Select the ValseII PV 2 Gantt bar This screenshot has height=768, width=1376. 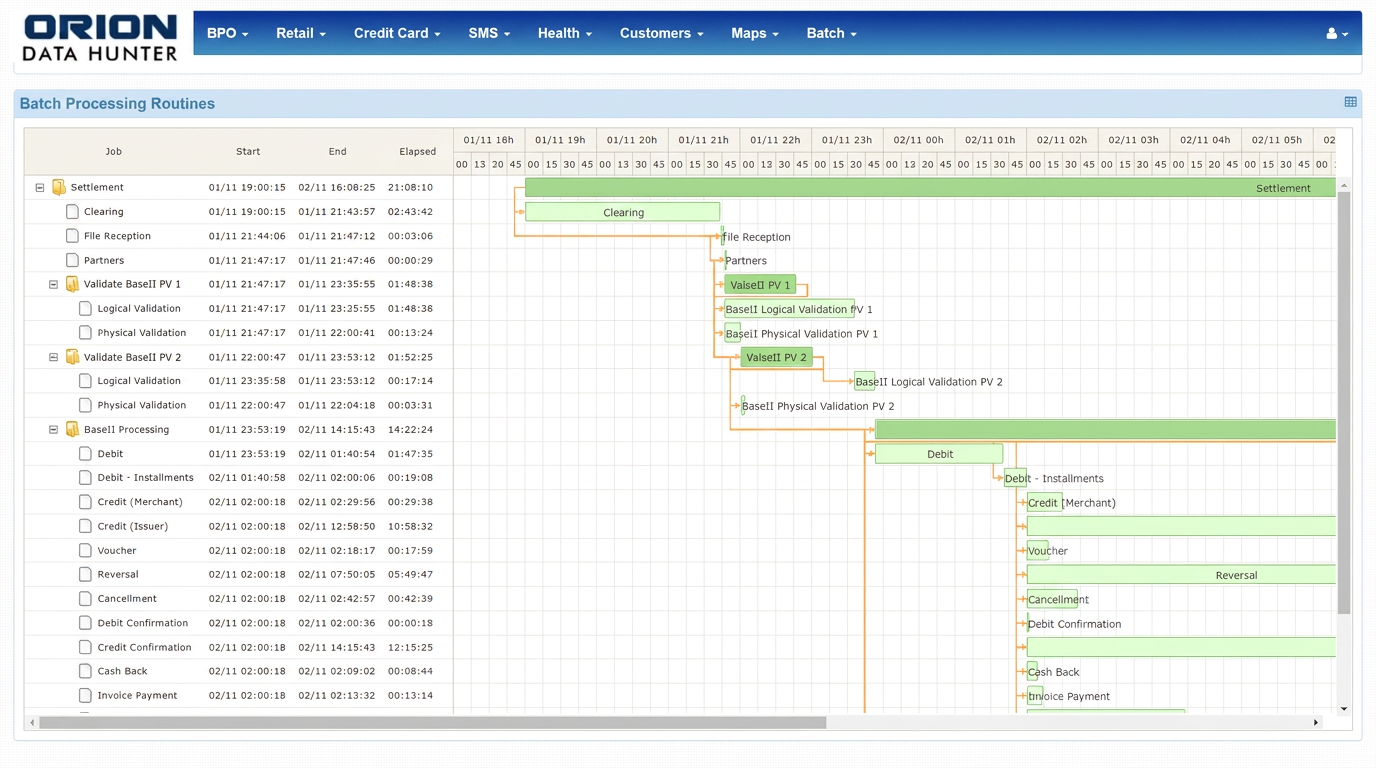776,357
